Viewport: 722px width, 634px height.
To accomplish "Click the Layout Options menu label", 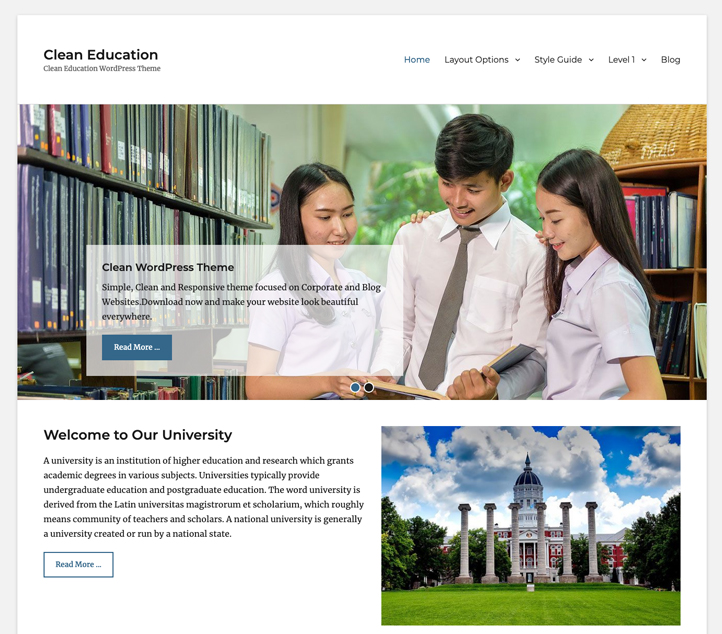I will point(476,60).
